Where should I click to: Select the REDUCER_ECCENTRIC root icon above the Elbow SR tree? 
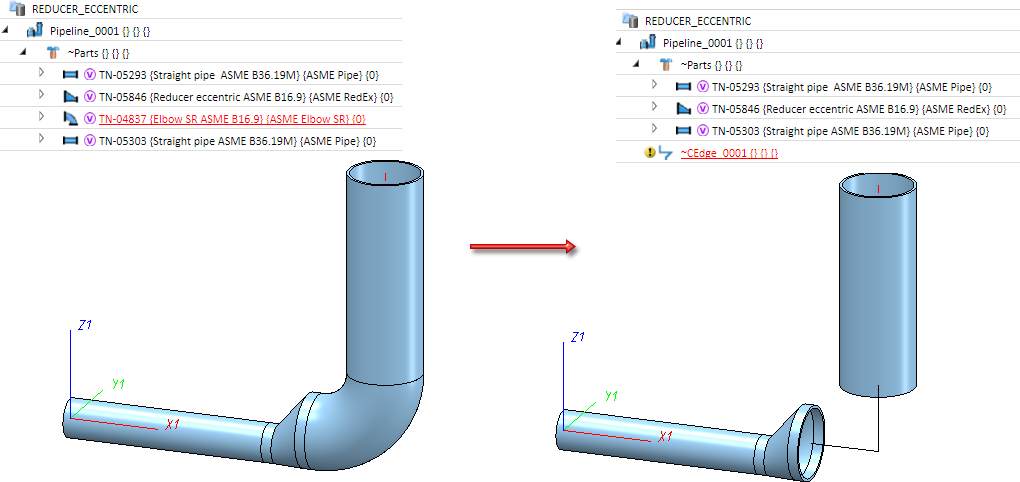[x=18, y=8]
